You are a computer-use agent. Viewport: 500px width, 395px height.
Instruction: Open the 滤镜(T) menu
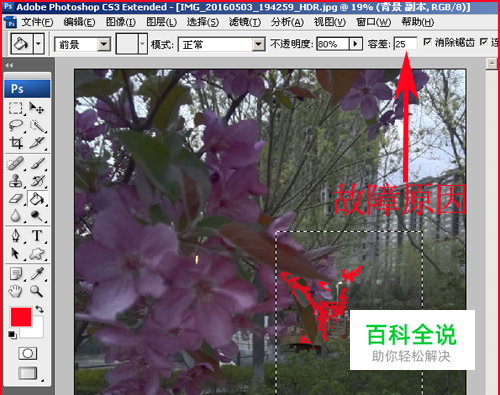coord(245,22)
